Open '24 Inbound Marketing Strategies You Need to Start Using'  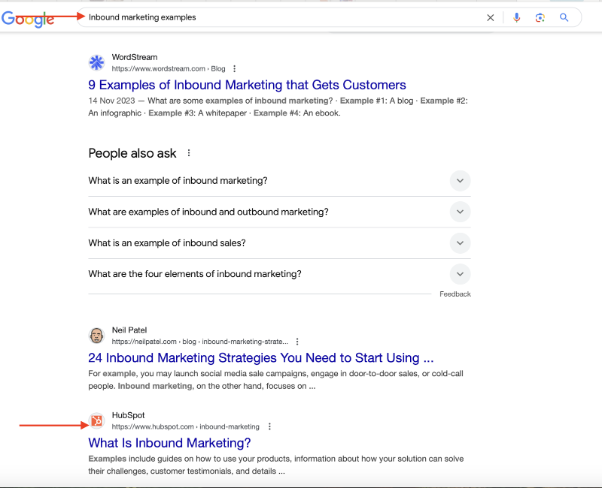(261, 358)
